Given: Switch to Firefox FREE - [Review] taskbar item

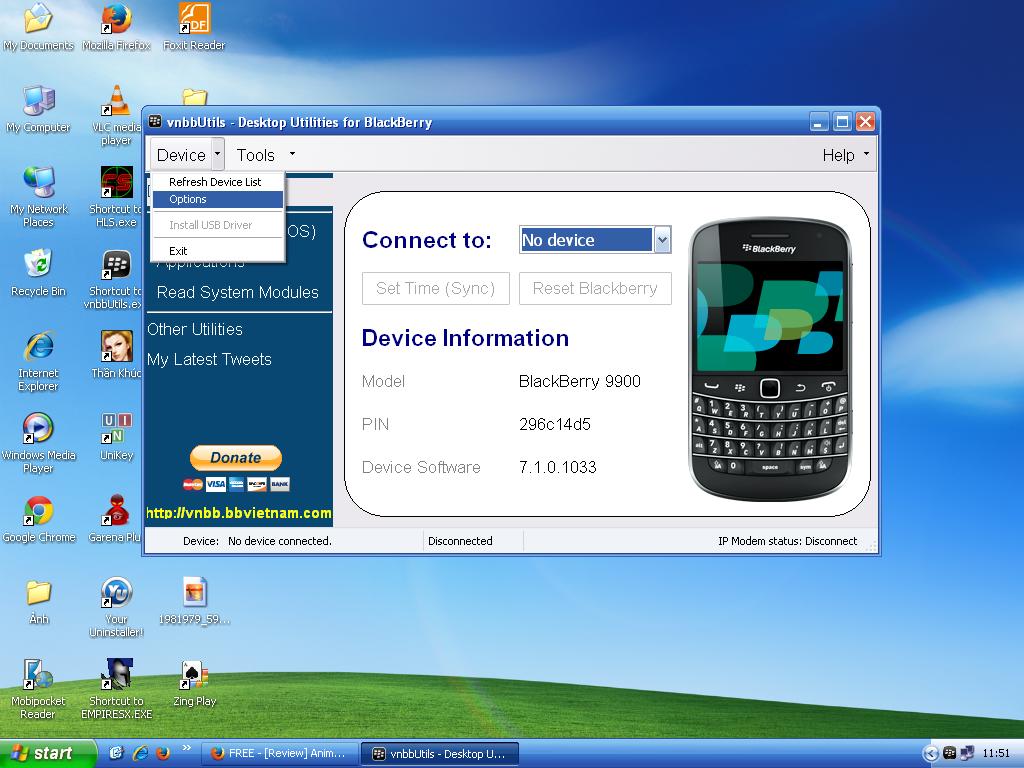Looking at the screenshot, I should click(x=278, y=753).
